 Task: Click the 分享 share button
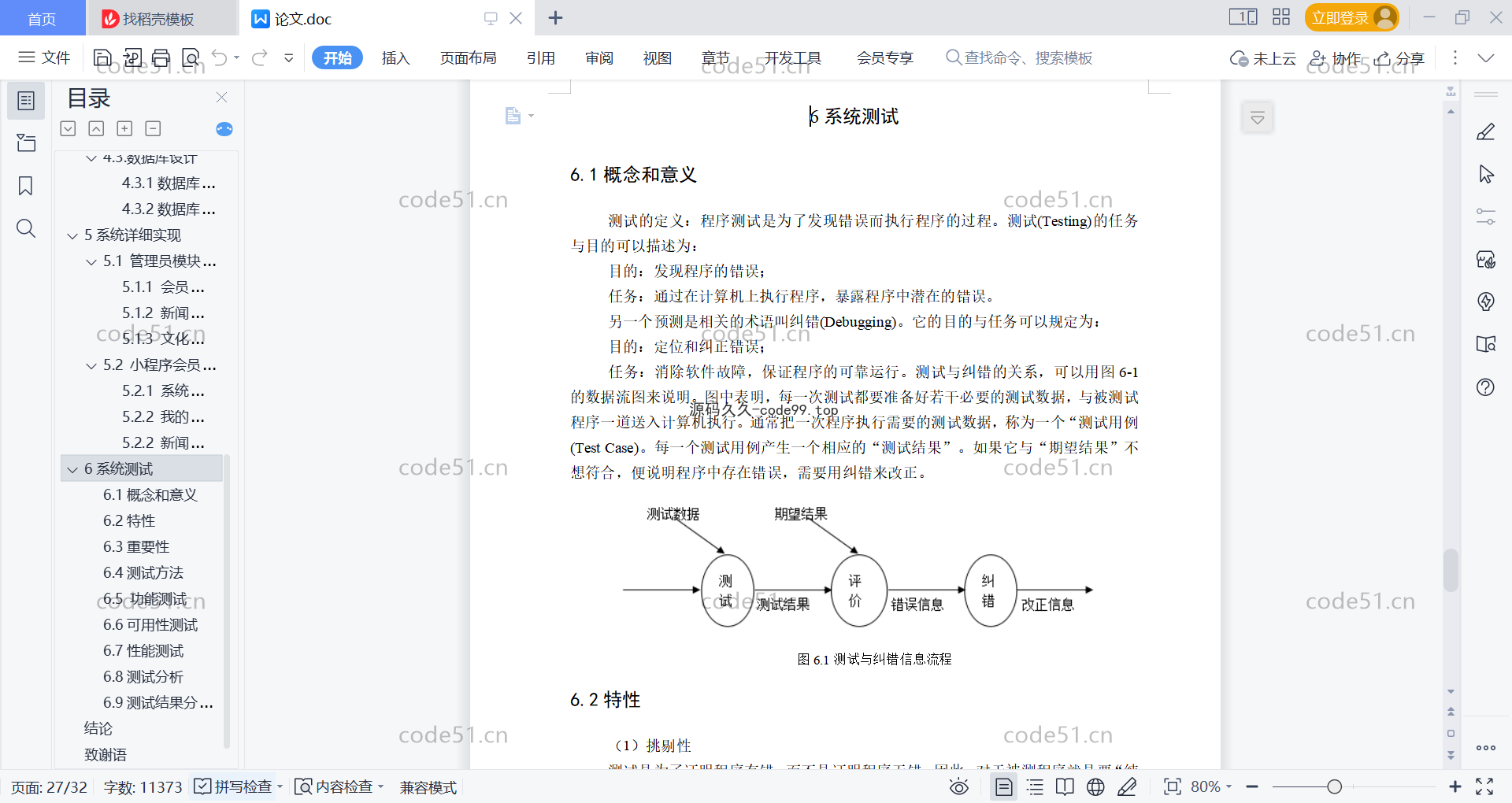[1400, 58]
